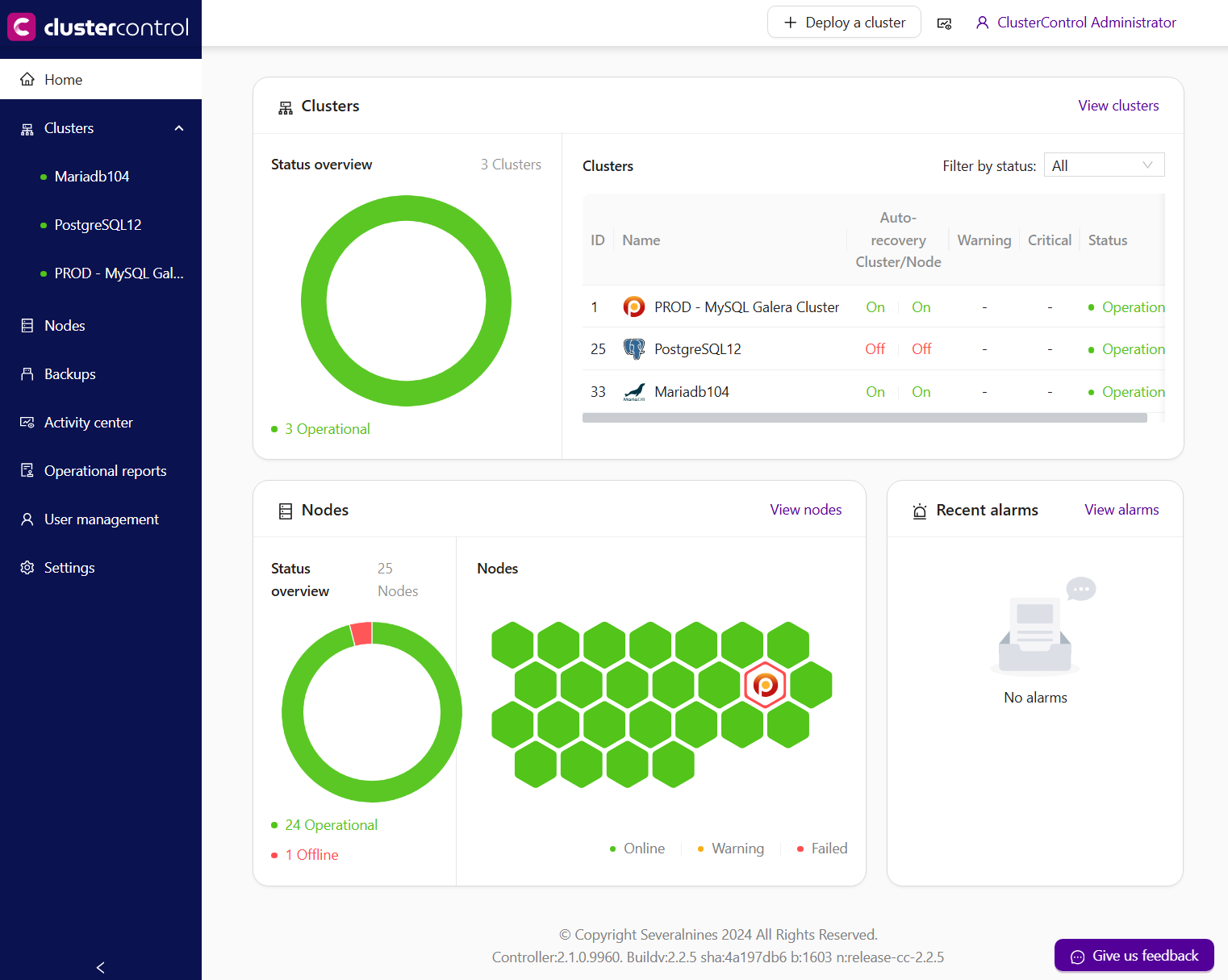Image resolution: width=1228 pixels, height=980 pixels.
Task: Click the red offline segment of nodes donut
Action: click(x=361, y=633)
